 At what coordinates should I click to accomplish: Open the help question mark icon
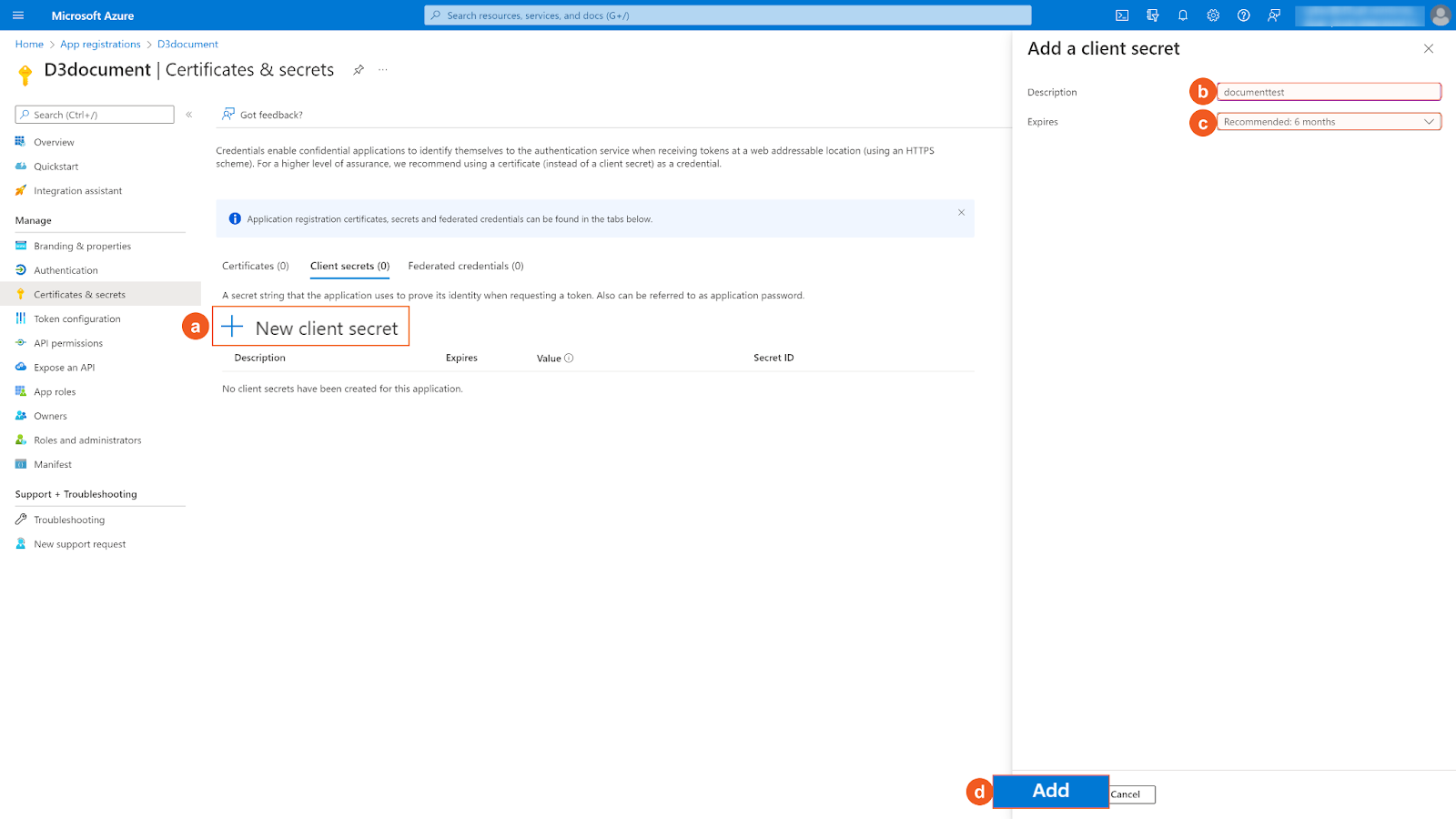pyautogui.click(x=1243, y=15)
